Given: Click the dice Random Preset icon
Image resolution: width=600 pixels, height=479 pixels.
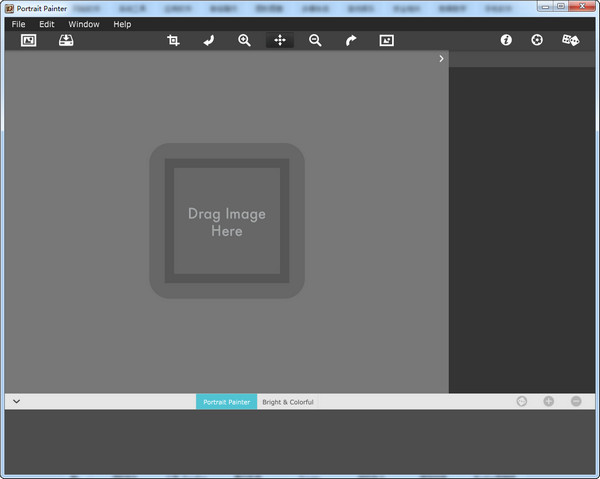Looking at the screenshot, I should click(570, 40).
